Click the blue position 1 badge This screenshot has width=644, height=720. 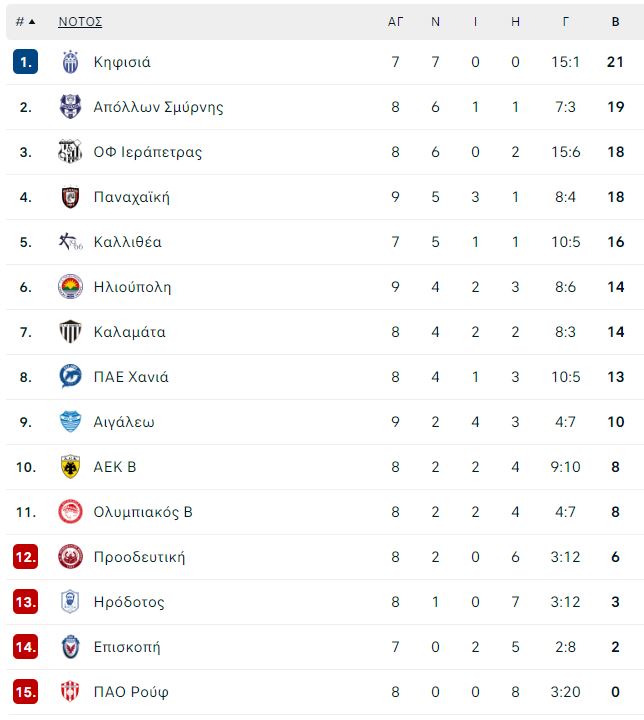(25, 62)
